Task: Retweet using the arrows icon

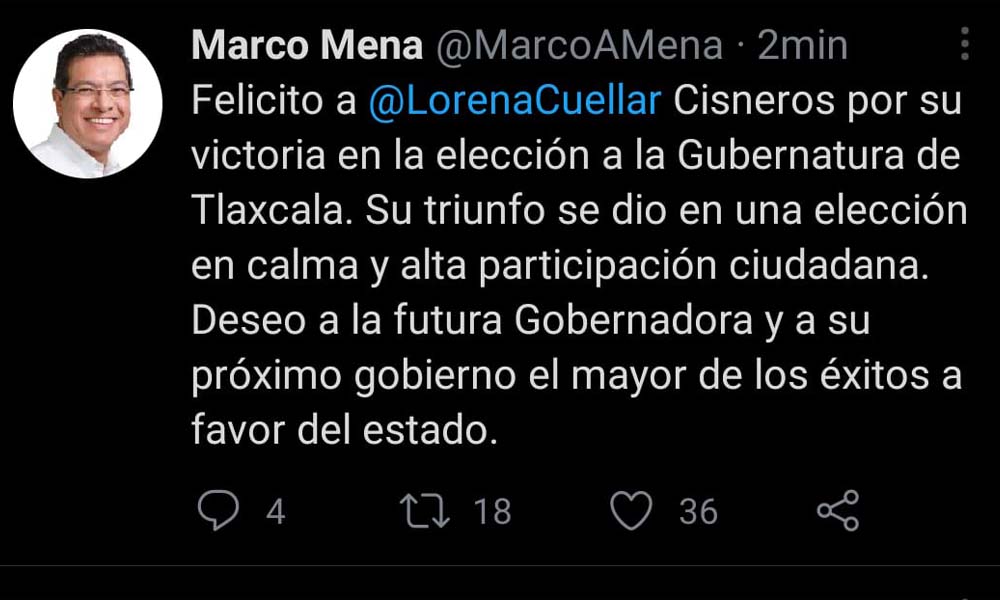Action: click(x=426, y=511)
